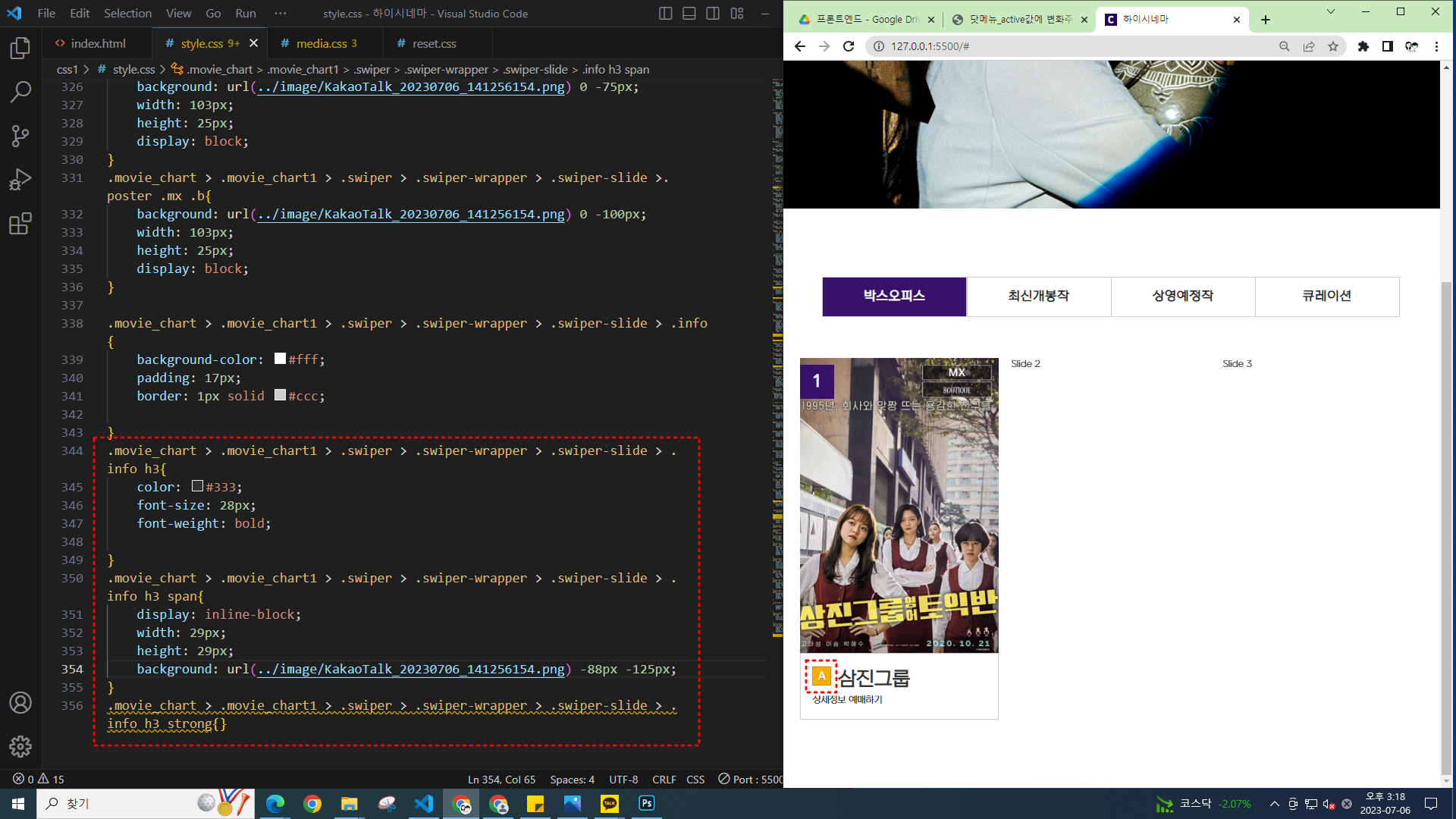Click the Port : 5500 status button
This screenshot has width=1456, height=819.
[x=751, y=779]
